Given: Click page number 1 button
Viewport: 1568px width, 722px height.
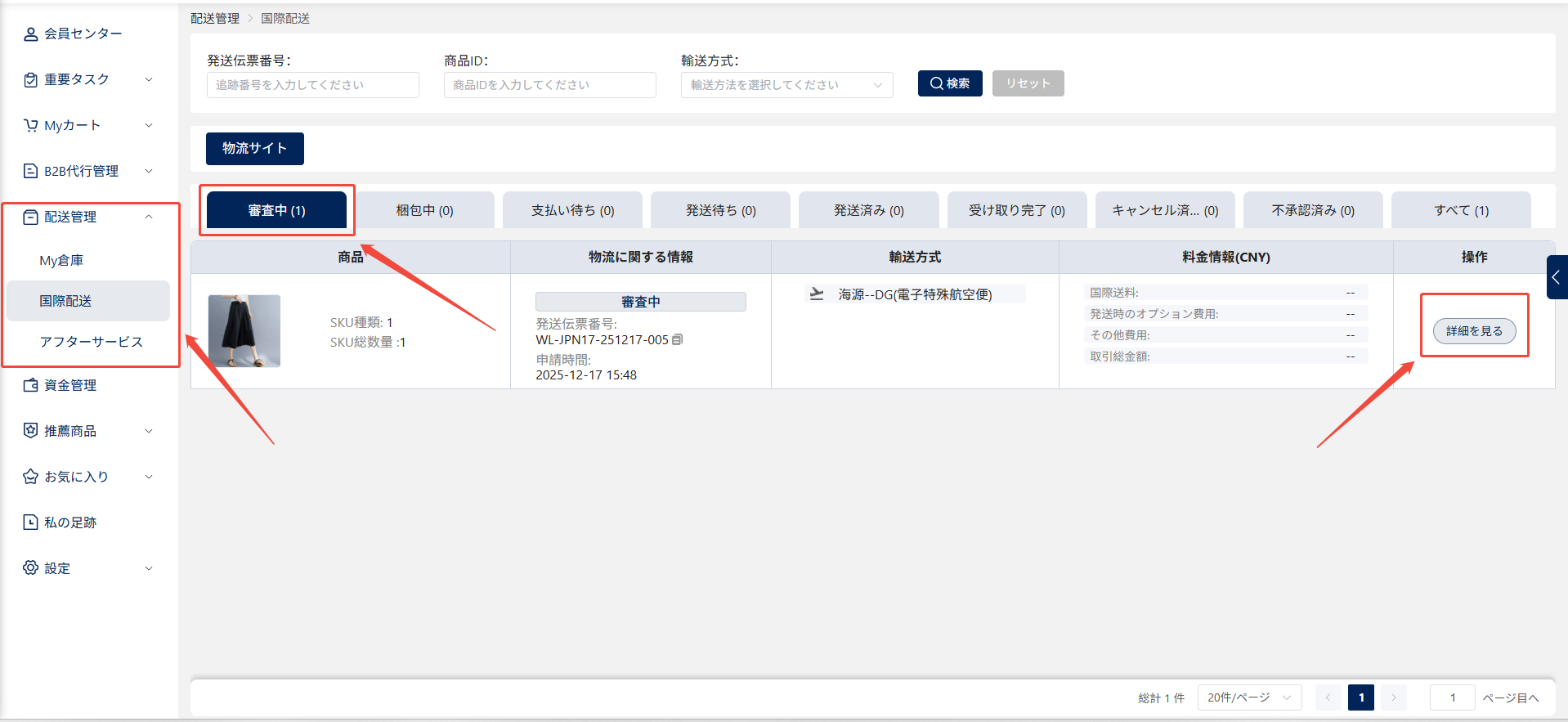Looking at the screenshot, I should [1361, 697].
